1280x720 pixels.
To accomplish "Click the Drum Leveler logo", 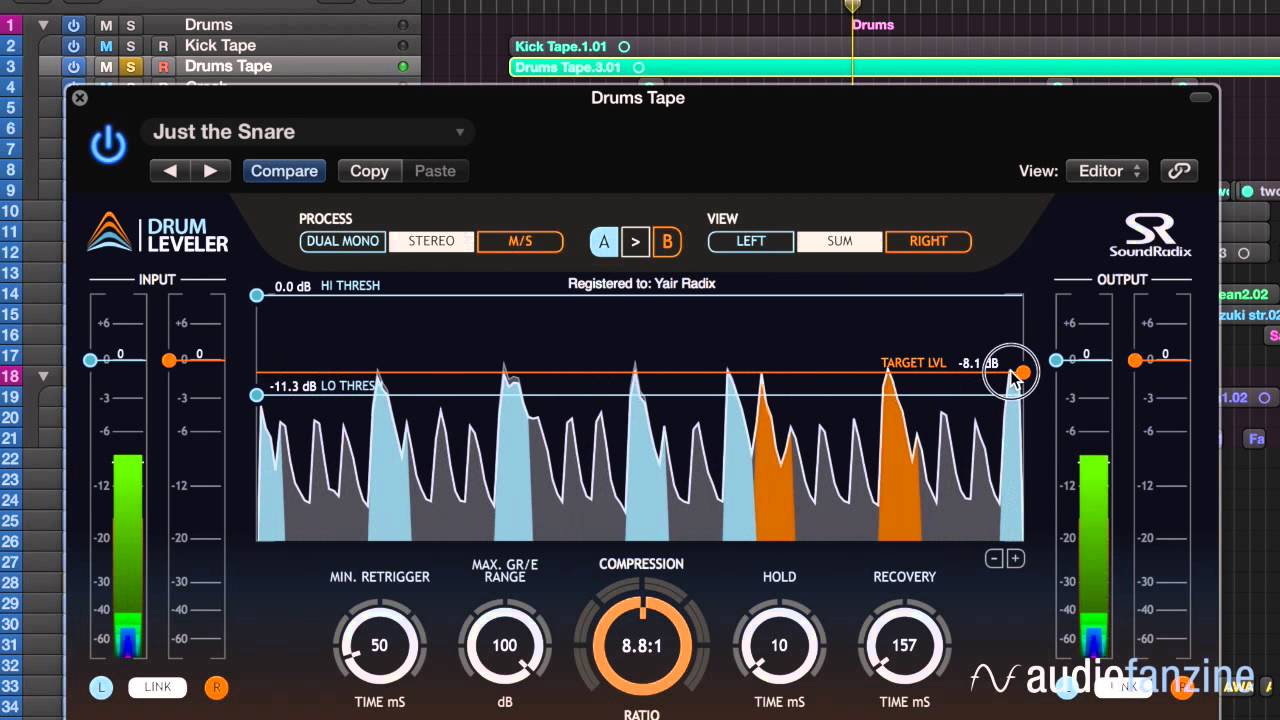I will tap(158, 235).
